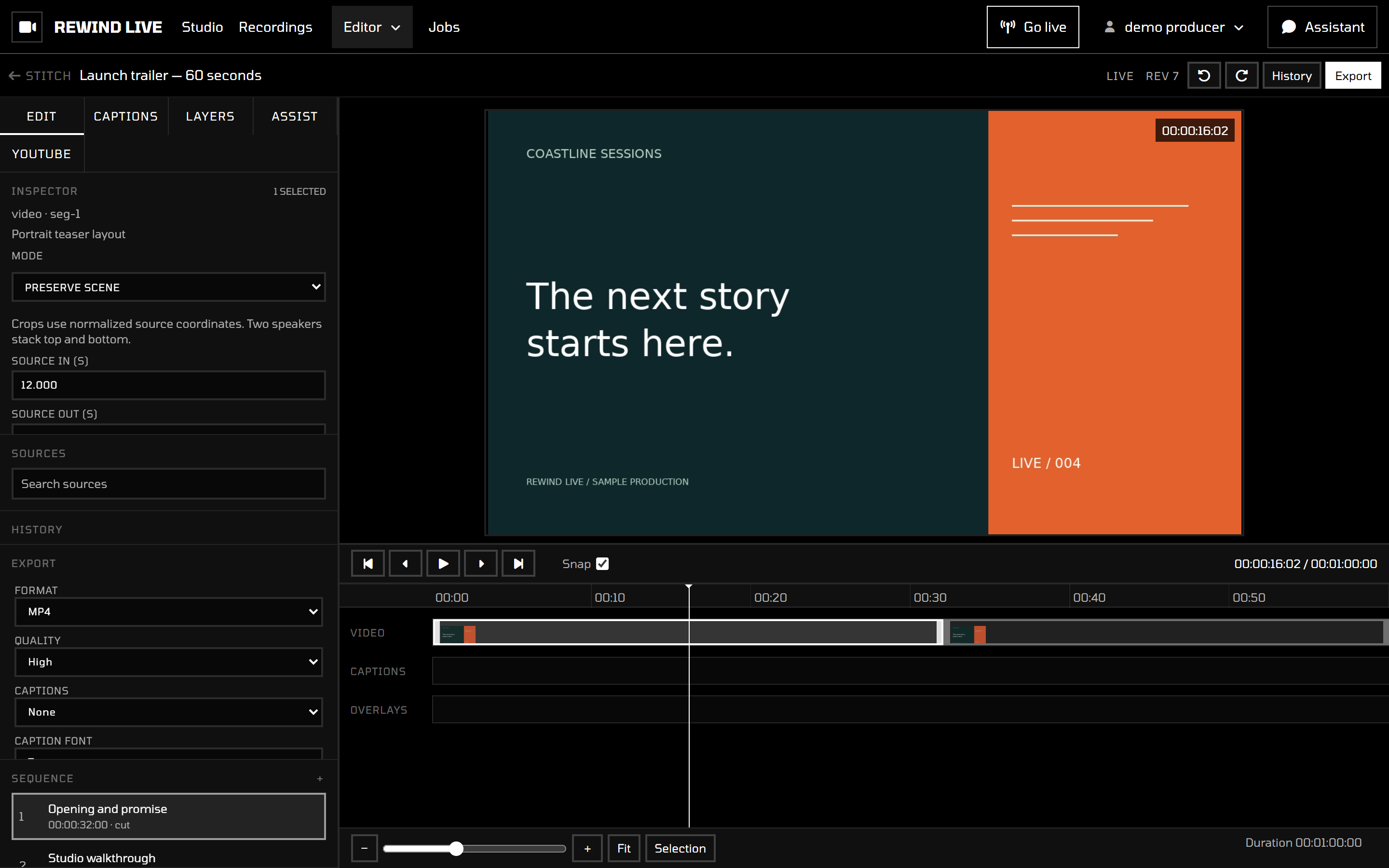The width and height of the screenshot is (1389, 868).
Task: Open the High quality dropdown
Action: pos(168,662)
